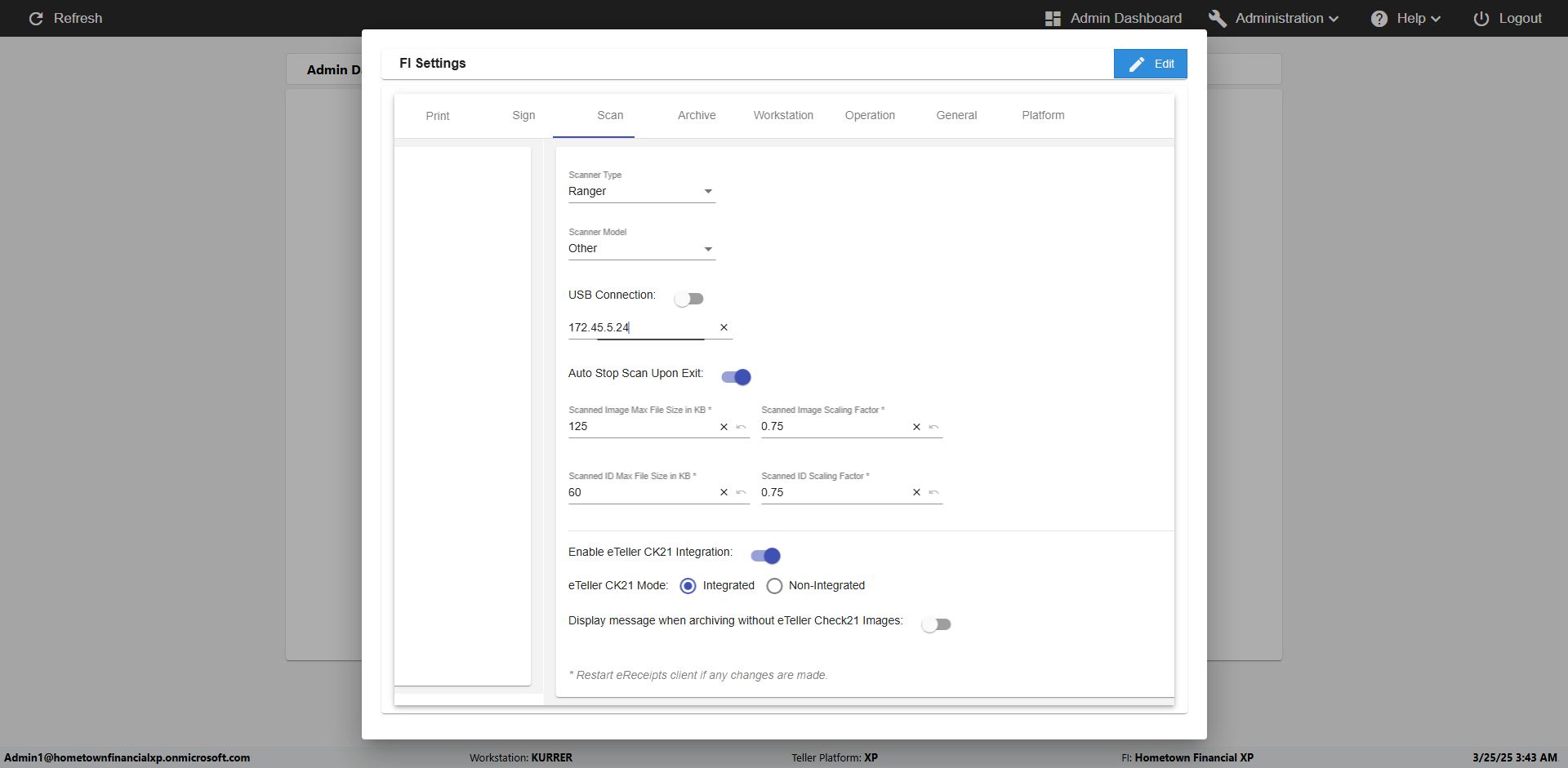Viewport: 1568px width, 768px height.
Task: Select Non-Integrated eTeller CK21 mode
Action: coord(774,586)
